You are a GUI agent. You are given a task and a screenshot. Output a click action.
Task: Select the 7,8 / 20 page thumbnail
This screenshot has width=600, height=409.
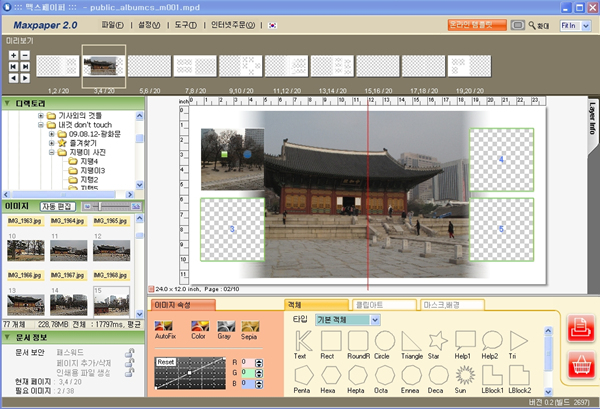pyautogui.click(x=195, y=66)
